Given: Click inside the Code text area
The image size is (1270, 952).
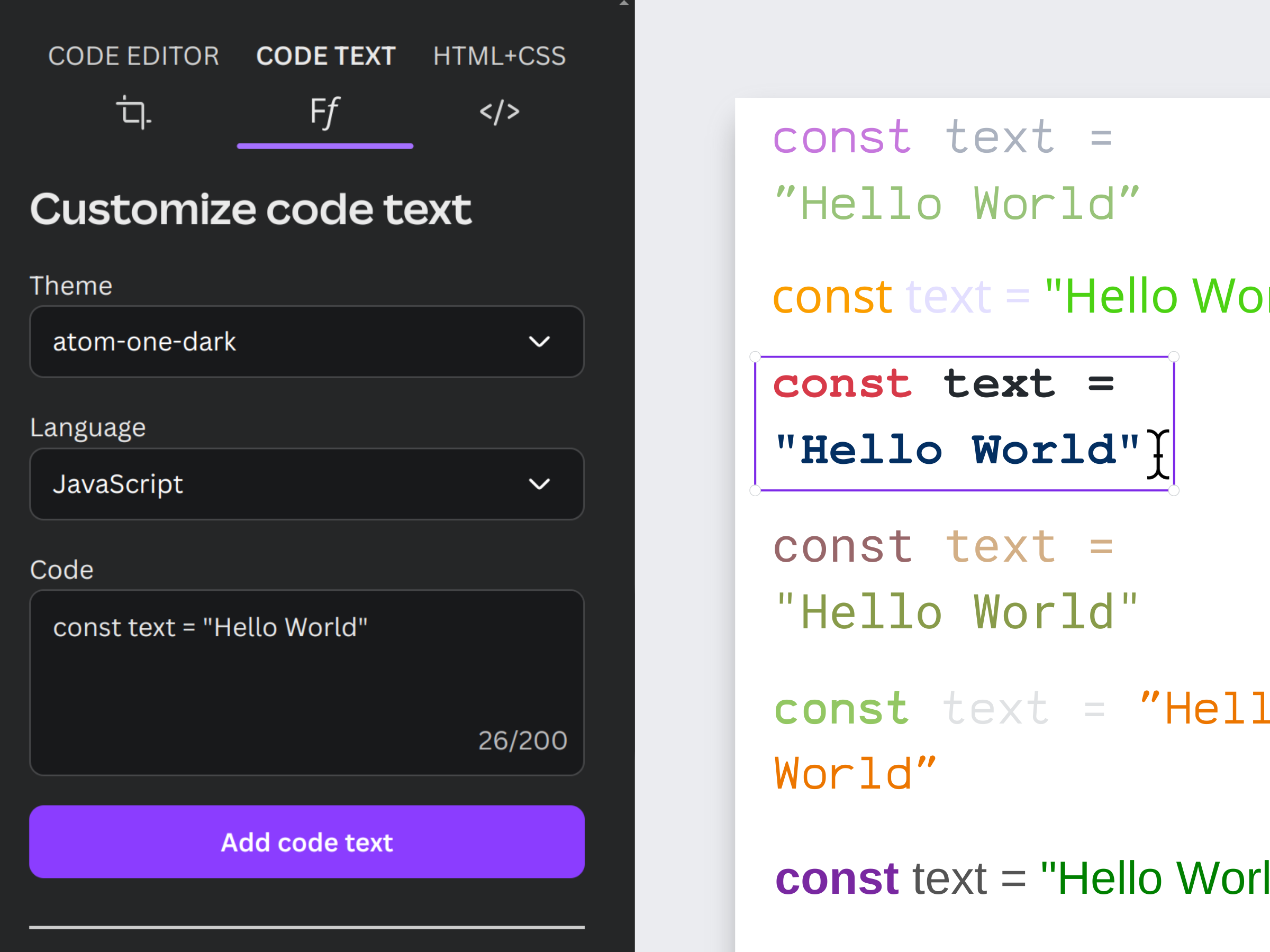Looking at the screenshot, I should point(306,682).
